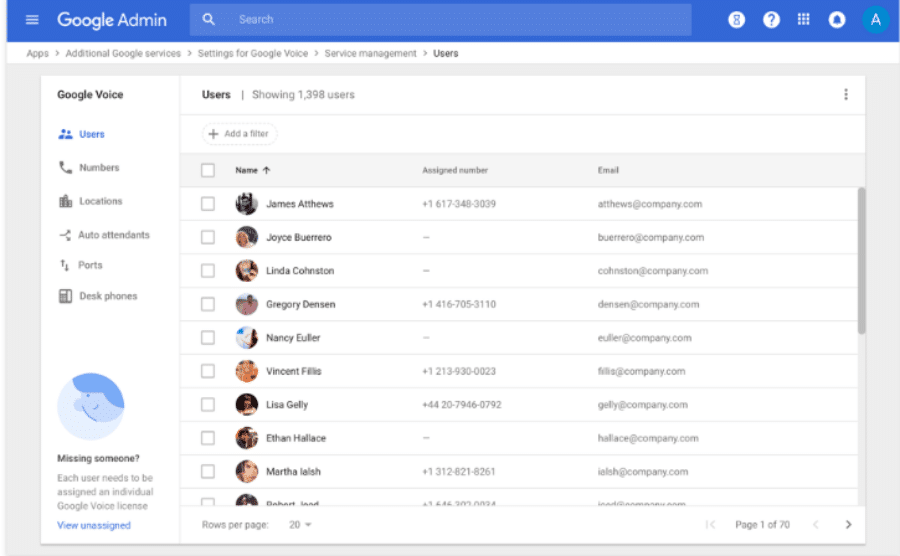This screenshot has height=556, width=900.
Task: Check the box for Vincent Fillis
Action: tap(208, 371)
